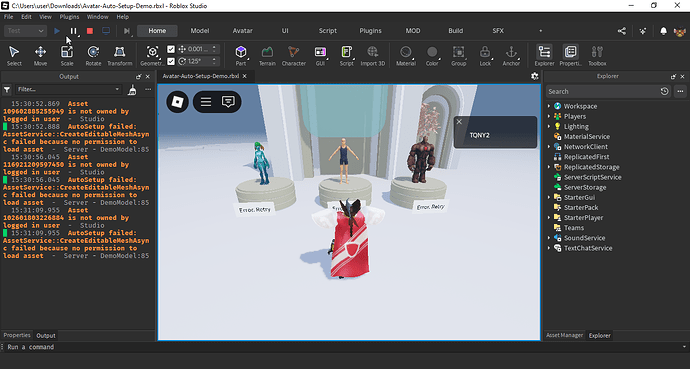
Task: Pause the test simulation
Action: (73, 31)
